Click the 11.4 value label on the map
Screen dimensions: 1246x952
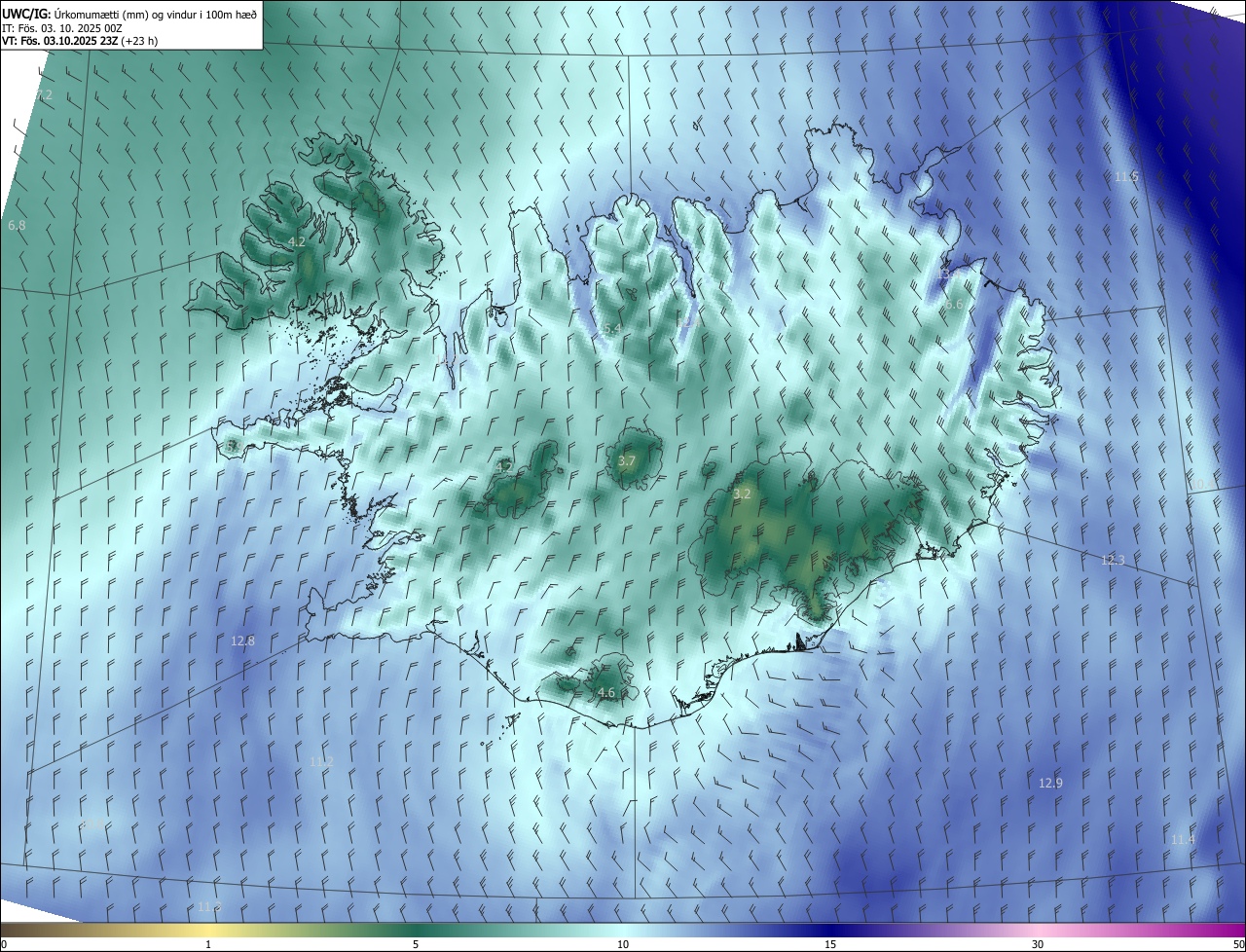(x=1183, y=839)
